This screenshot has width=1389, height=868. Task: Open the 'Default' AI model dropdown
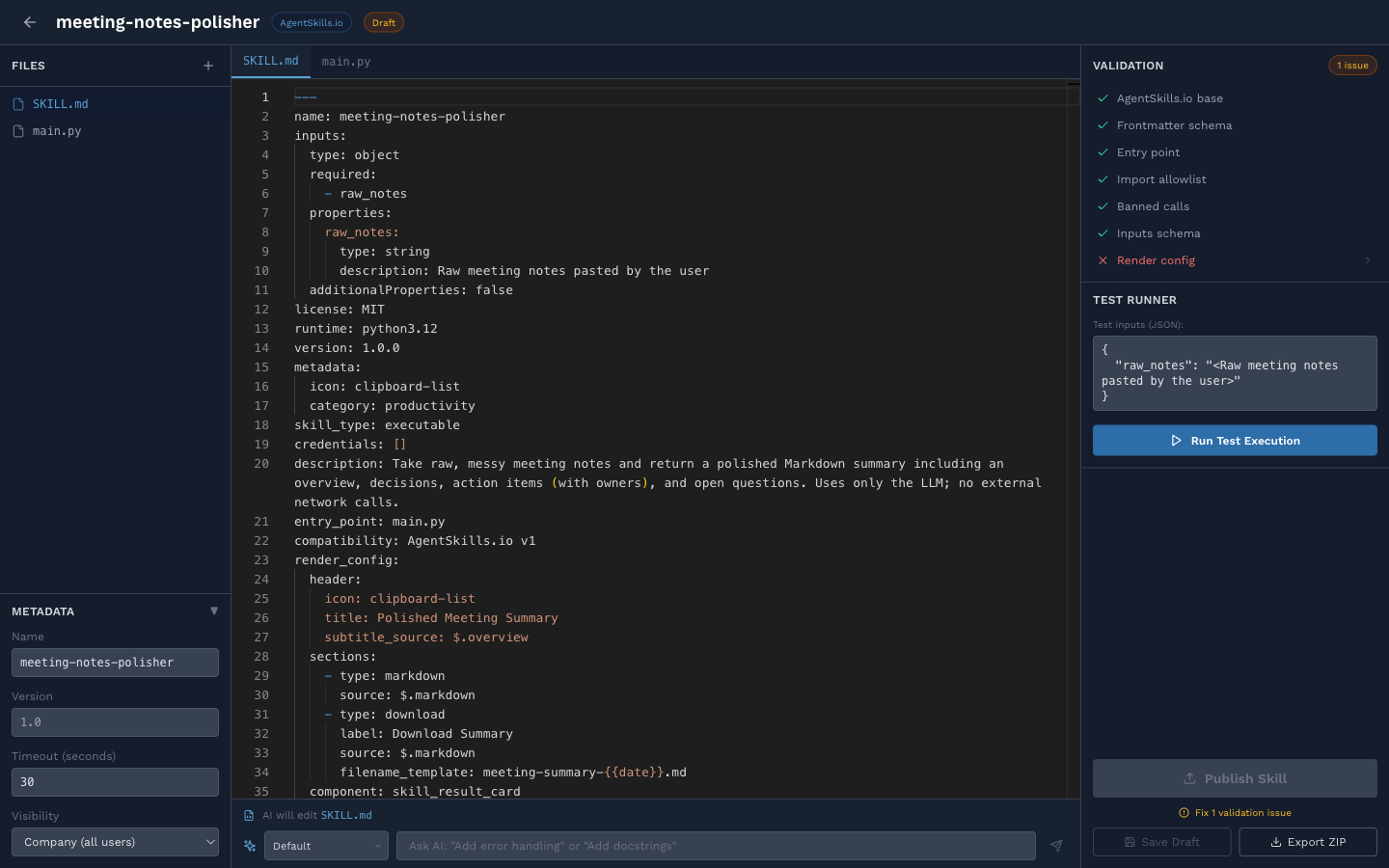326,846
